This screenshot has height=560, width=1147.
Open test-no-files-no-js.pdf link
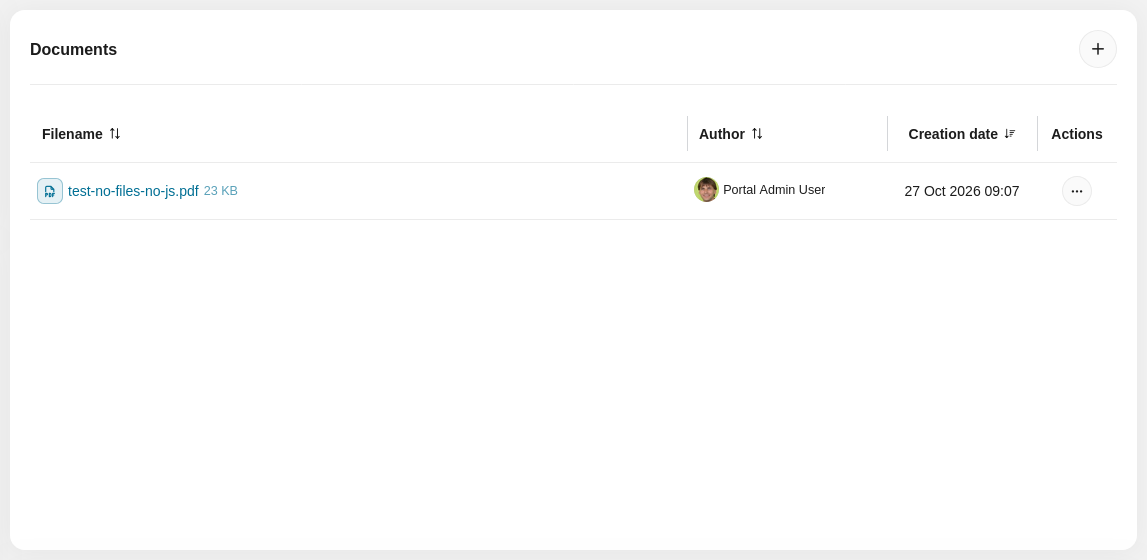click(133, 191)
